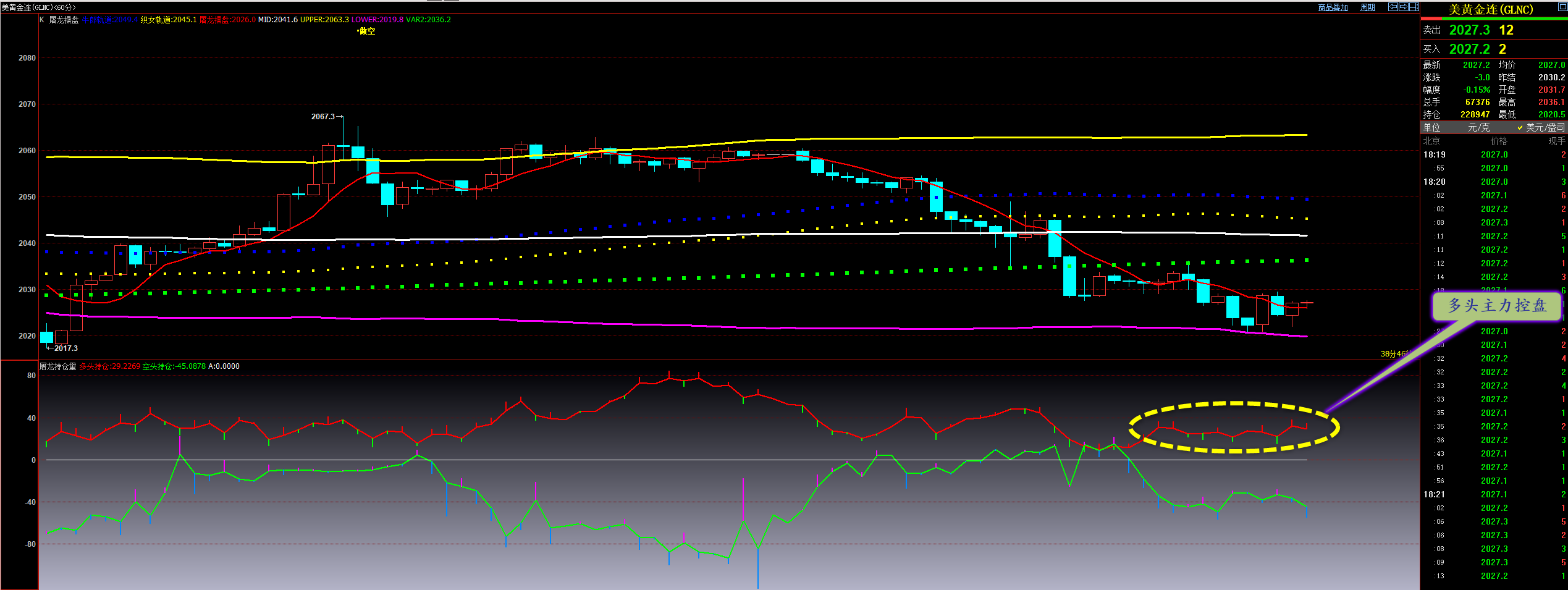Click the 现手 column header
The width and height of the screenshot is (1568, 590).
[1557, 141]
